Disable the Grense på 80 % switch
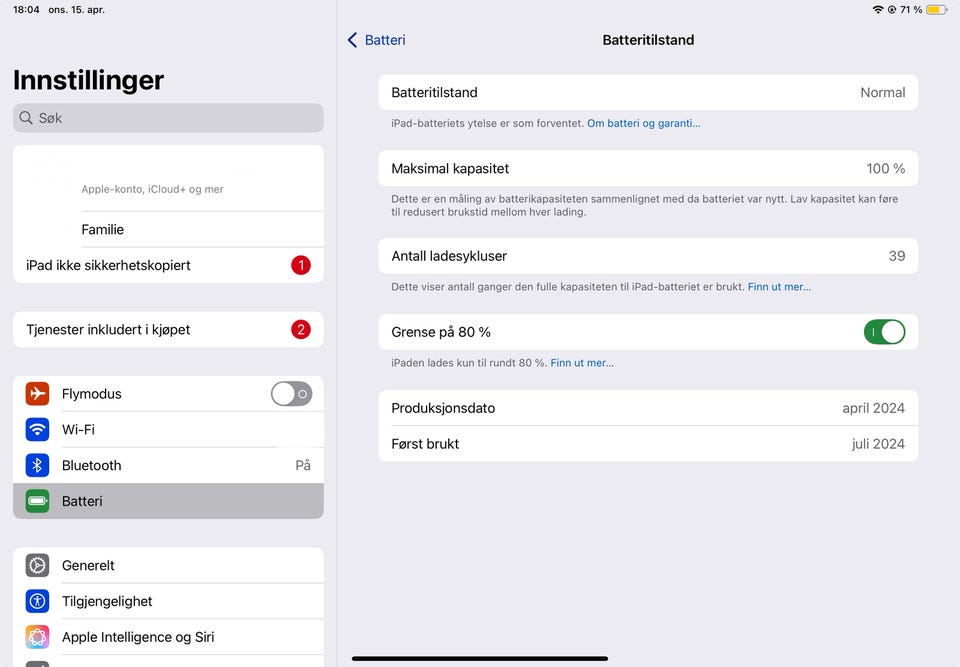960x667 pixels. pyautogui.click(x=884, y=332)
